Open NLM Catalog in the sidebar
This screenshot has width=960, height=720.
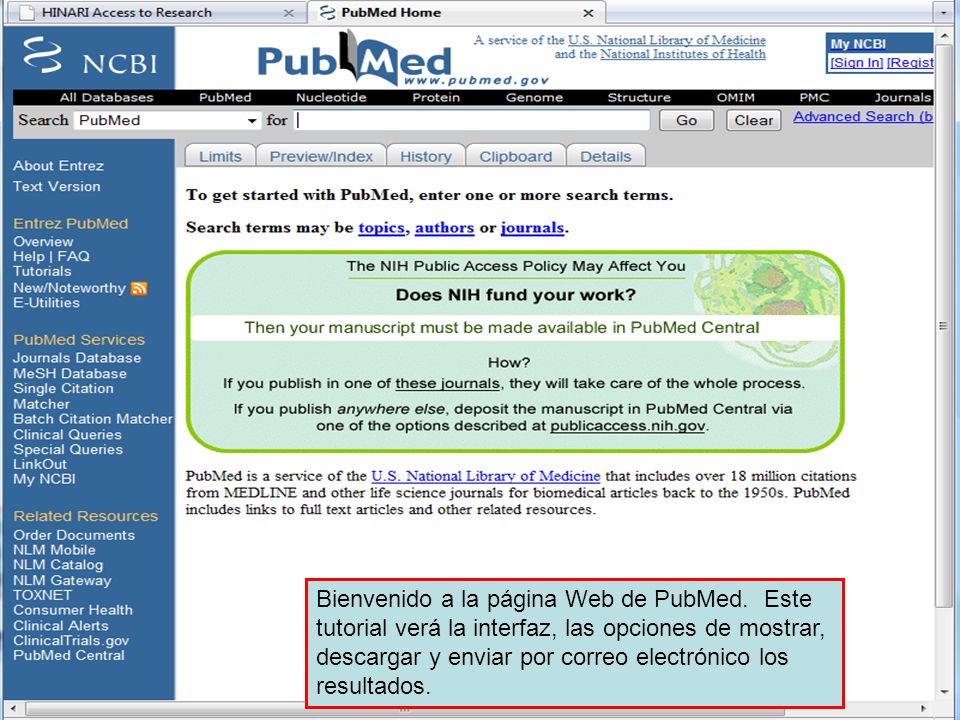click(58, 564)
